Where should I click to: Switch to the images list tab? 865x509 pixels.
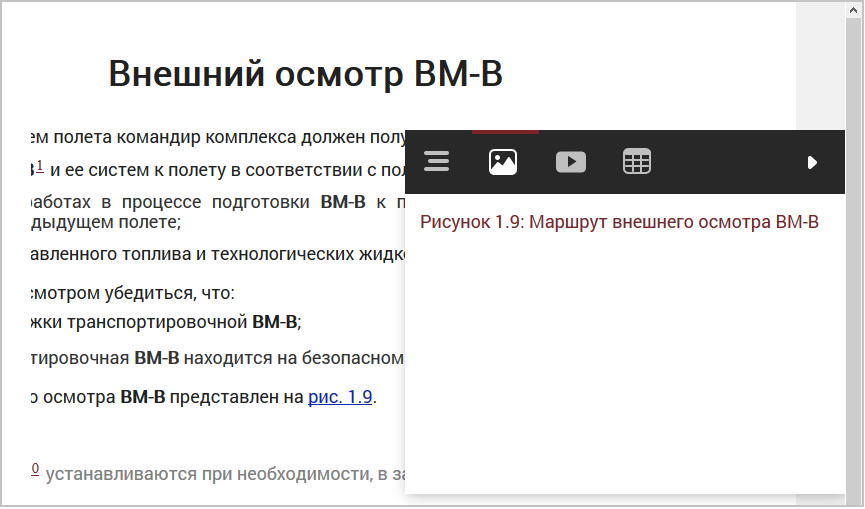coord(503,162)
